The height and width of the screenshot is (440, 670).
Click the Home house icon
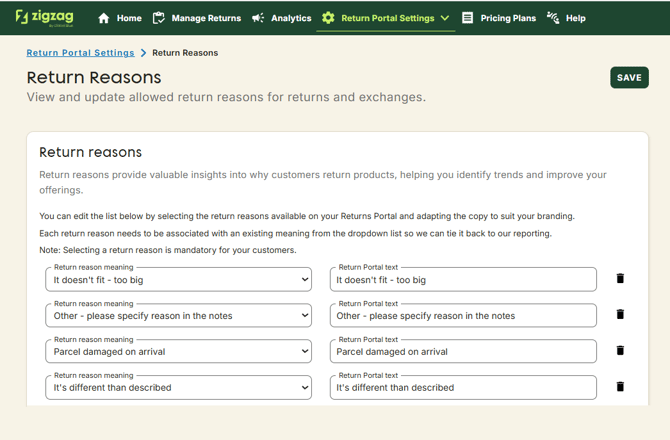[x=103, y=18]
